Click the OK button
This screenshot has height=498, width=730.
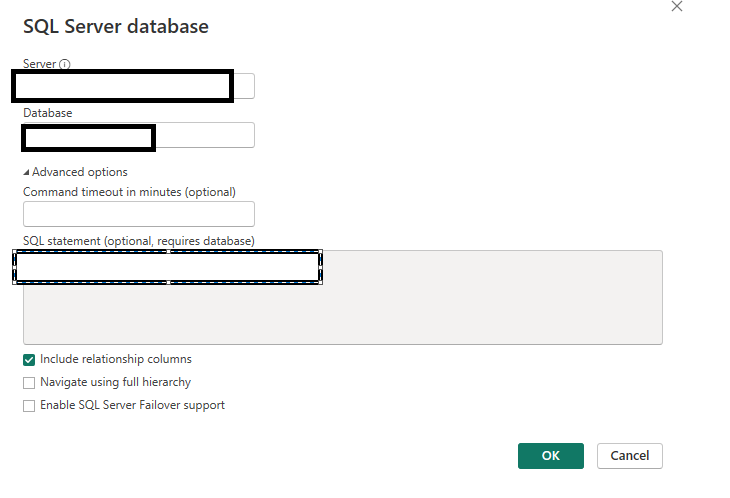550,456
